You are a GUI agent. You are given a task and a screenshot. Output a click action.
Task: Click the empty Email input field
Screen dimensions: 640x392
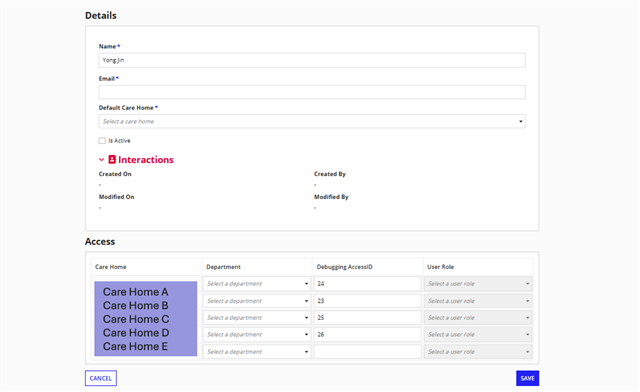[312, 92]
